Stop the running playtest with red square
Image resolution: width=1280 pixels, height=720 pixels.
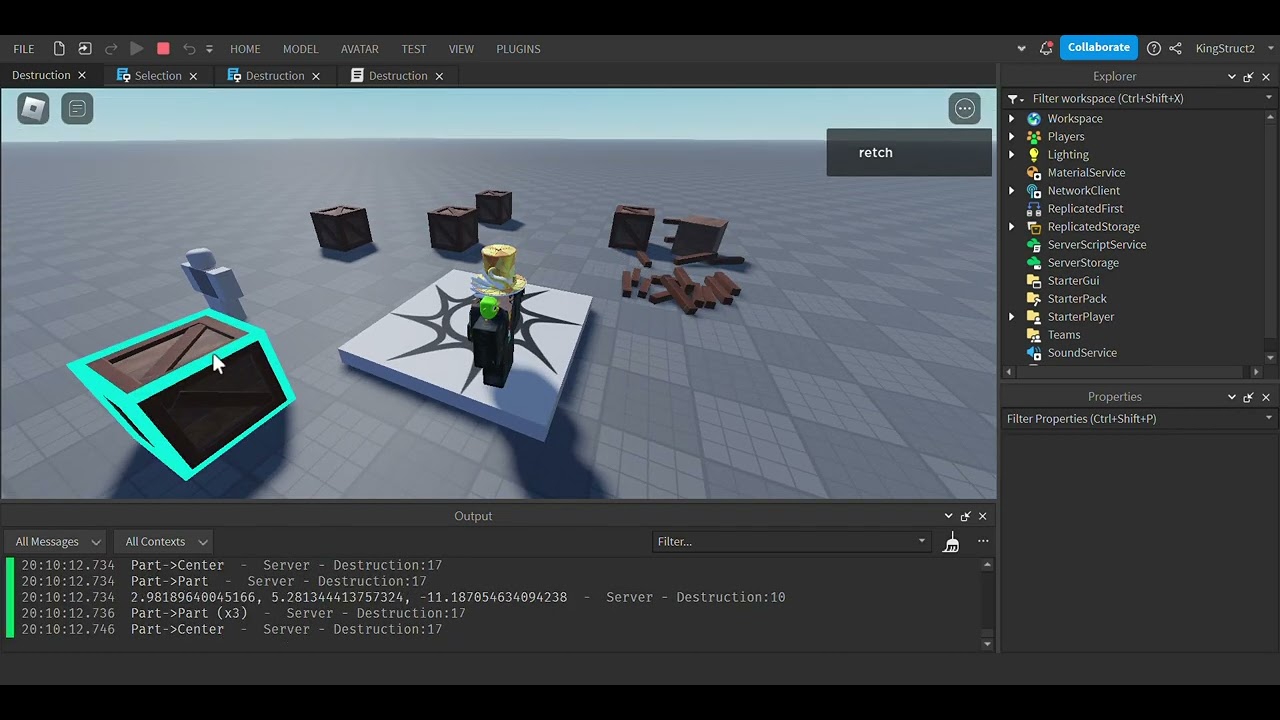tap(163, 49)
